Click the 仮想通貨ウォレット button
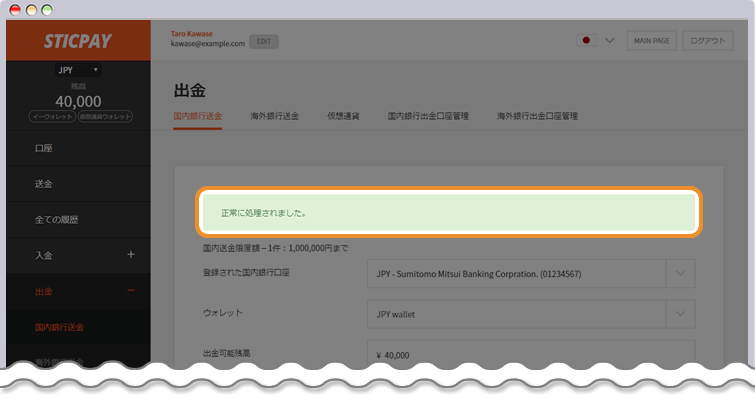The image size is (755, 395). click(105, 117)
